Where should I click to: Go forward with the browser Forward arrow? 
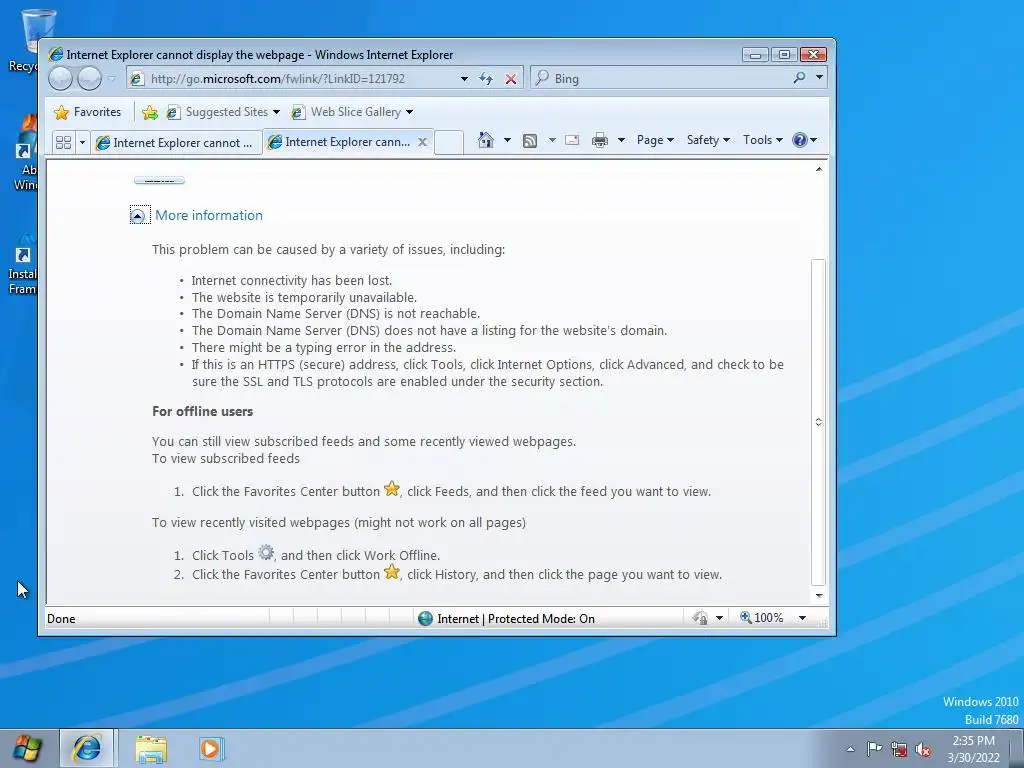(89, 78)
